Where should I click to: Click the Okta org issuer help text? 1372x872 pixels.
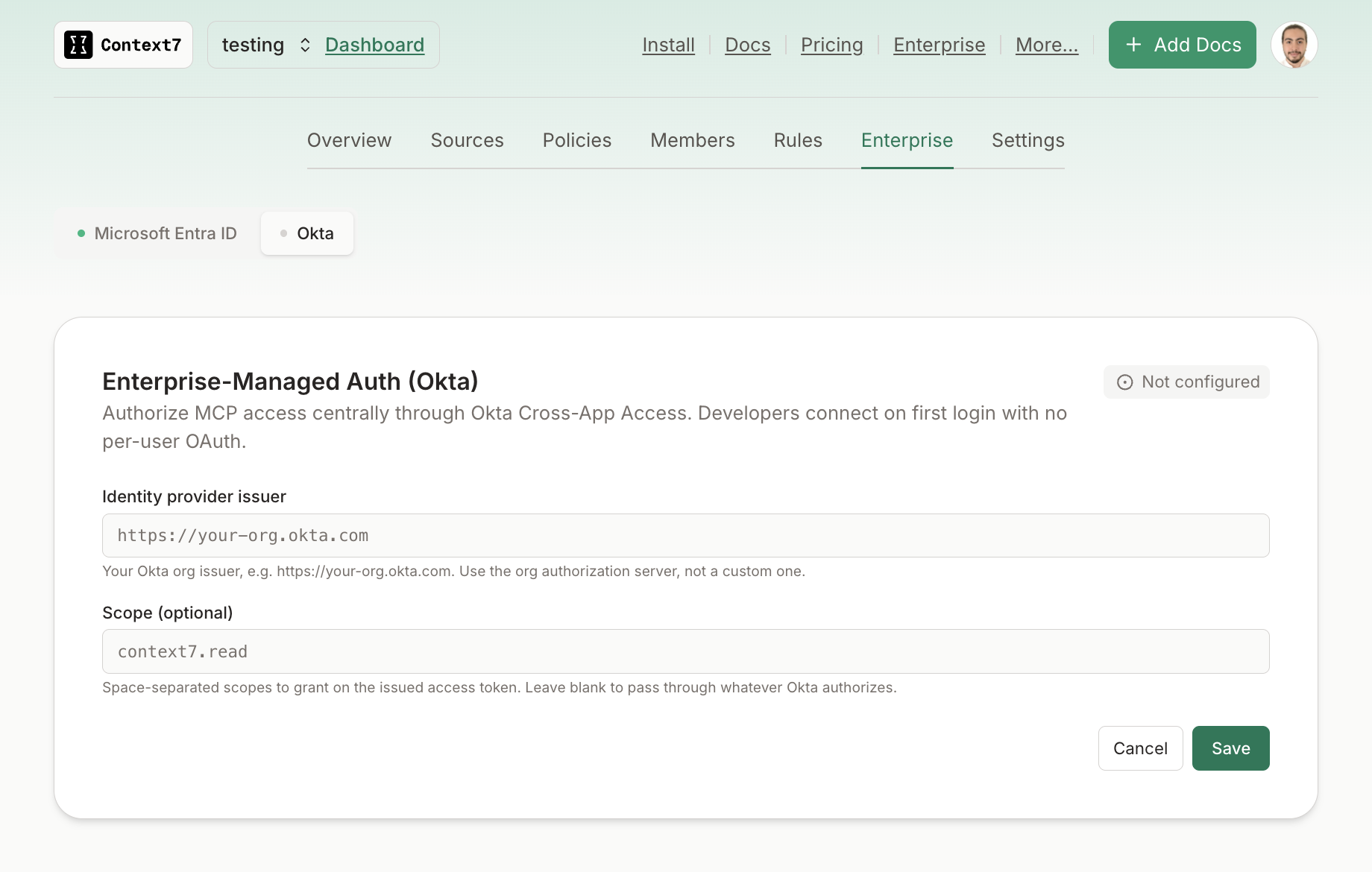[x=453, y=571]
